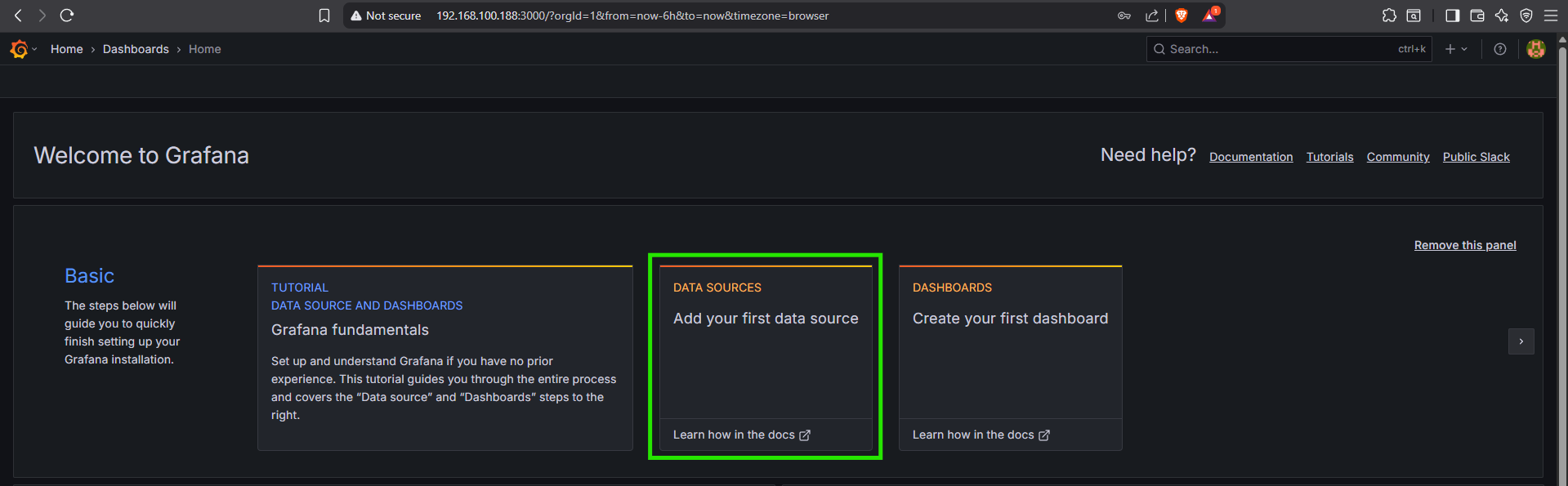
Task: Open the Create your first dashboard card
Action: (x=1010, y=319)
